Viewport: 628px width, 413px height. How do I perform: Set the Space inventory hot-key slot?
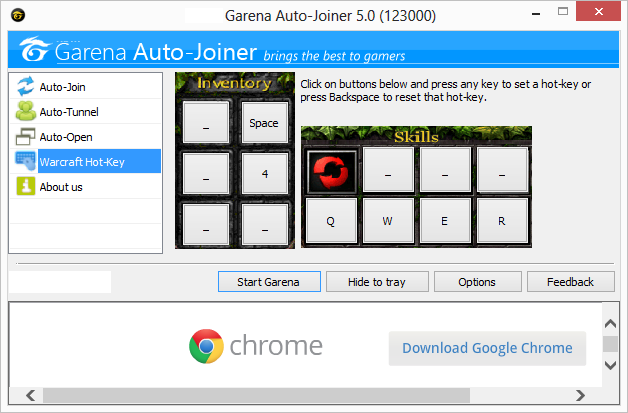click(265, 122)
